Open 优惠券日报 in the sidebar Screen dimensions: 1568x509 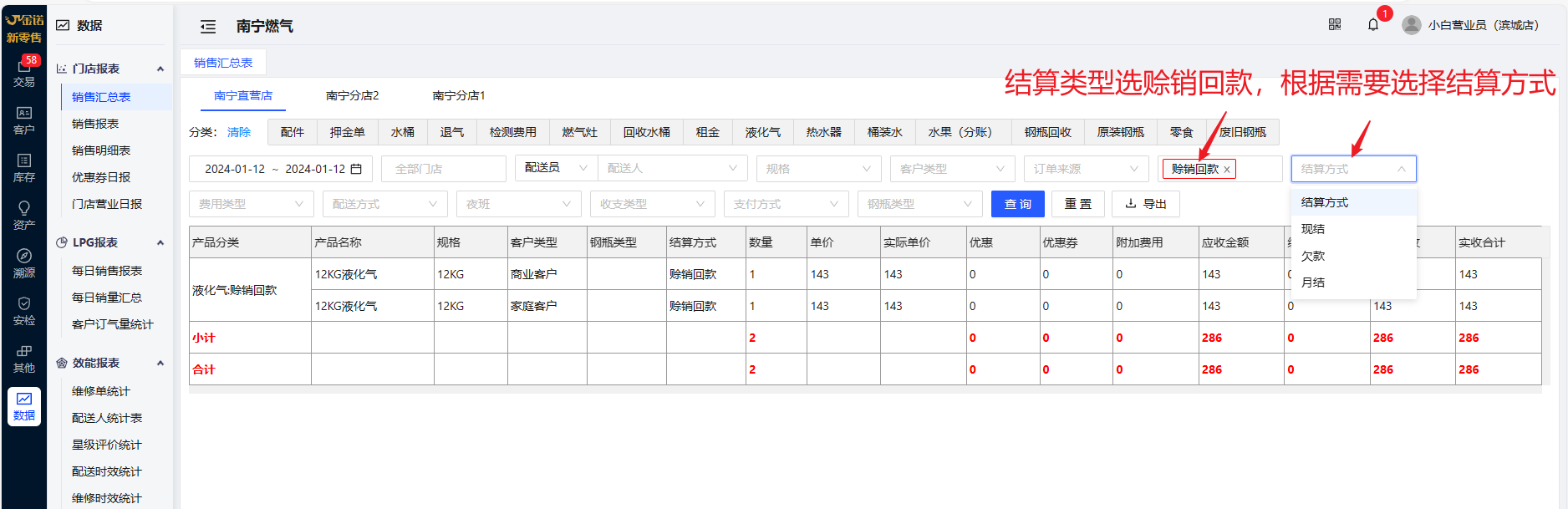(101, 177)
